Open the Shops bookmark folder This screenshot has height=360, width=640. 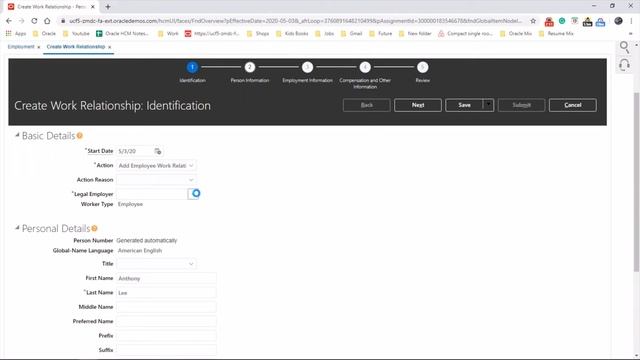pyautogui.click(x=258, y=33)
